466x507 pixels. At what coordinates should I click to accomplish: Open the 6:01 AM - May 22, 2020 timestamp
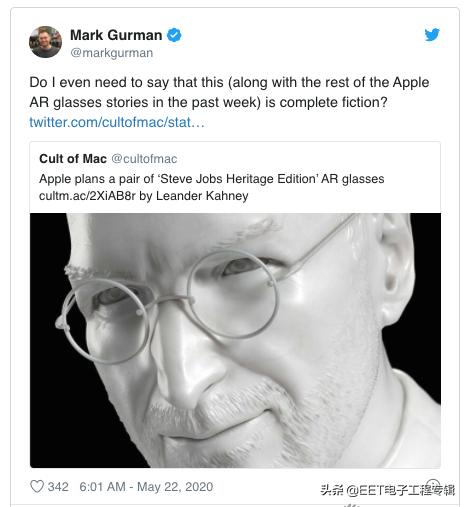(x=146, y=487)
